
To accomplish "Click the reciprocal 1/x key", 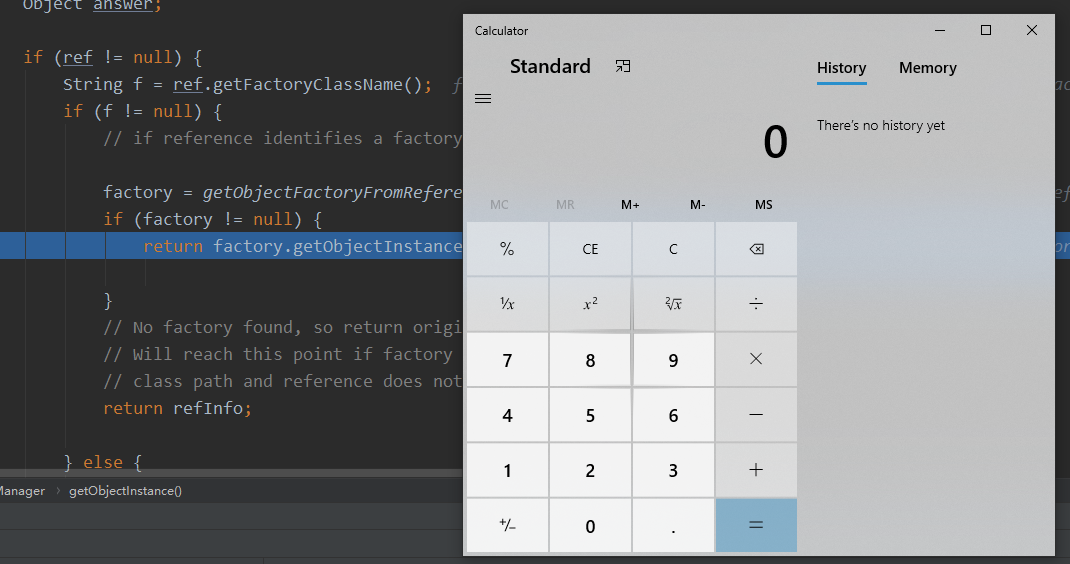I will (507, 304).
